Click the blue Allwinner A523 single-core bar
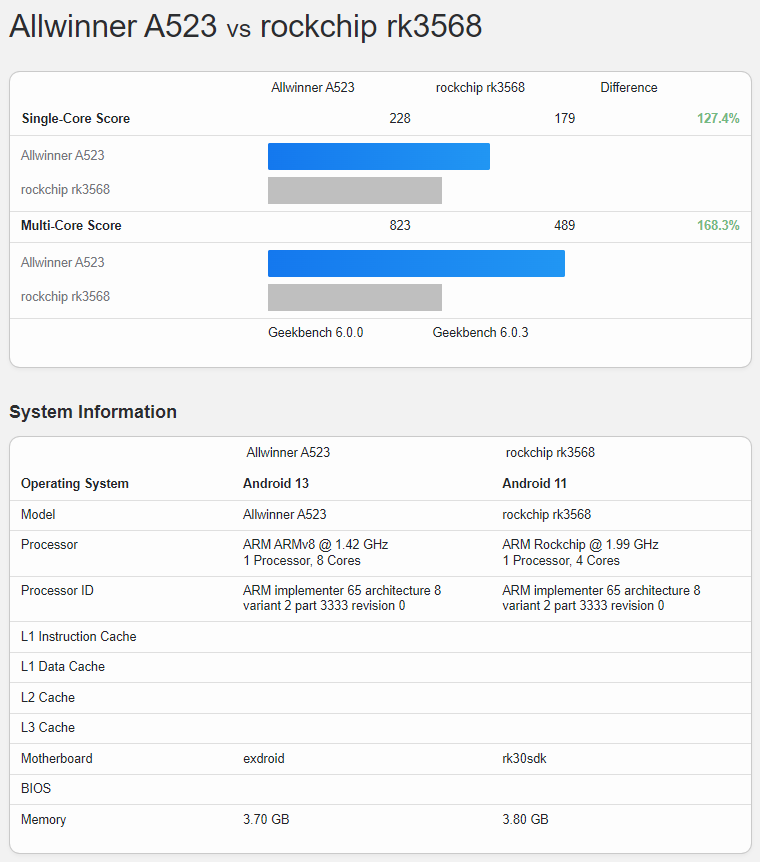This screenshot has width=760, height=862. pyautogui.click(x=379, y=157)
